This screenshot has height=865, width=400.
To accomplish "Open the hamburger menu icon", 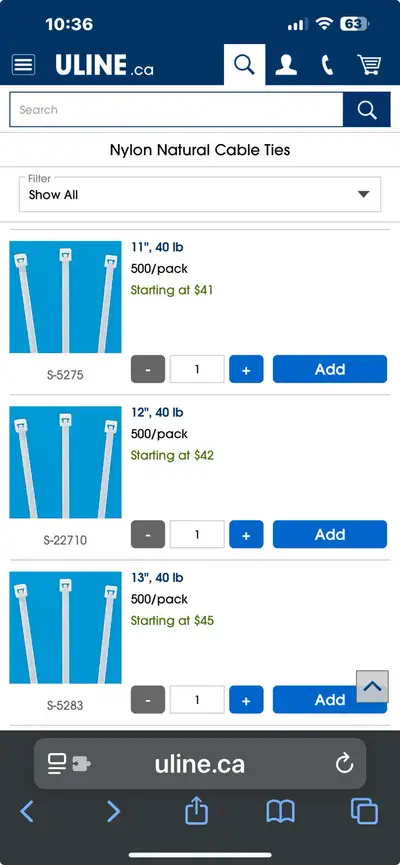I will [x=23, y=65].
